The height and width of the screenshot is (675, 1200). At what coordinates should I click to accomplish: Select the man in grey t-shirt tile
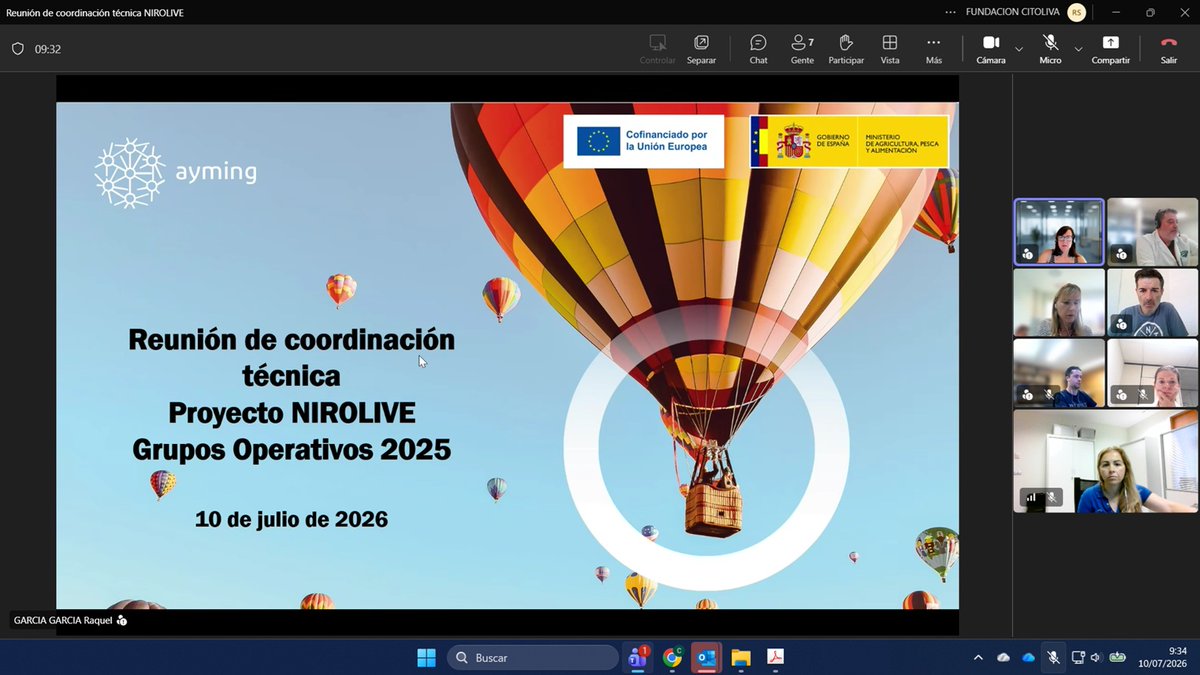[1152, 302]
